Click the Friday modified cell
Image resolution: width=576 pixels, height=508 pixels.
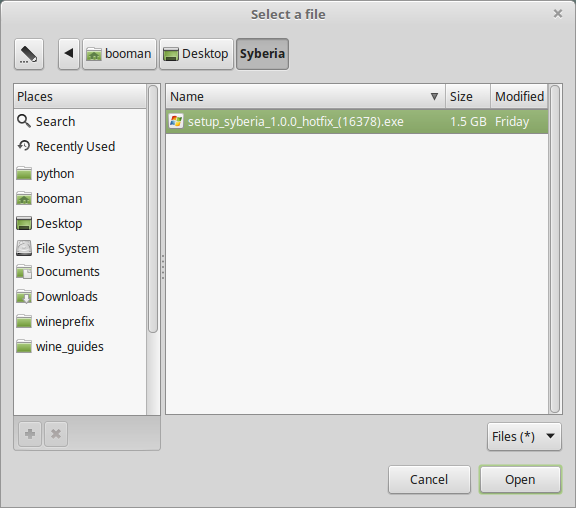(512, 122)
